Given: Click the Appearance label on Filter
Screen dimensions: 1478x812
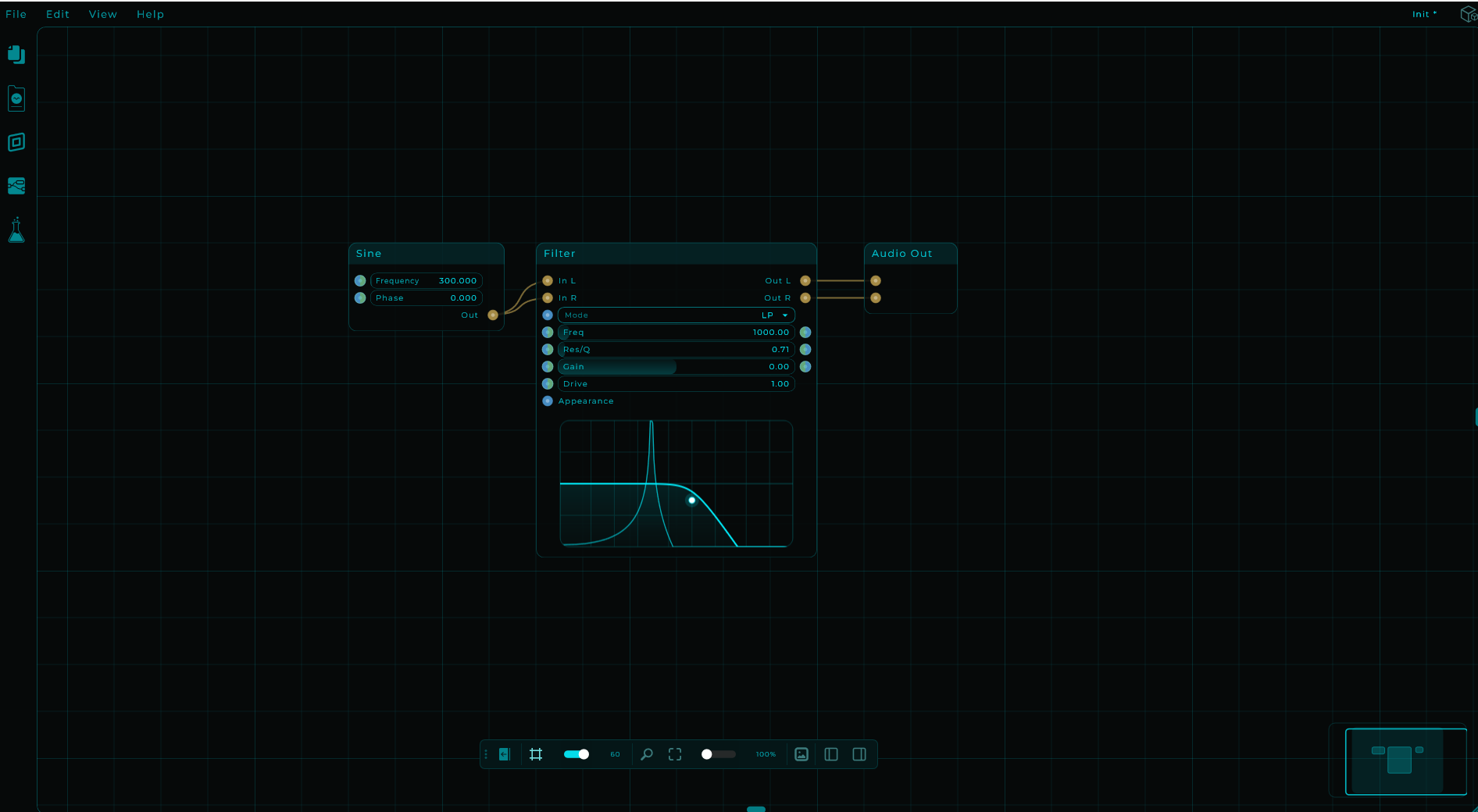Looking at the screenshot, I should coord(586,401).
